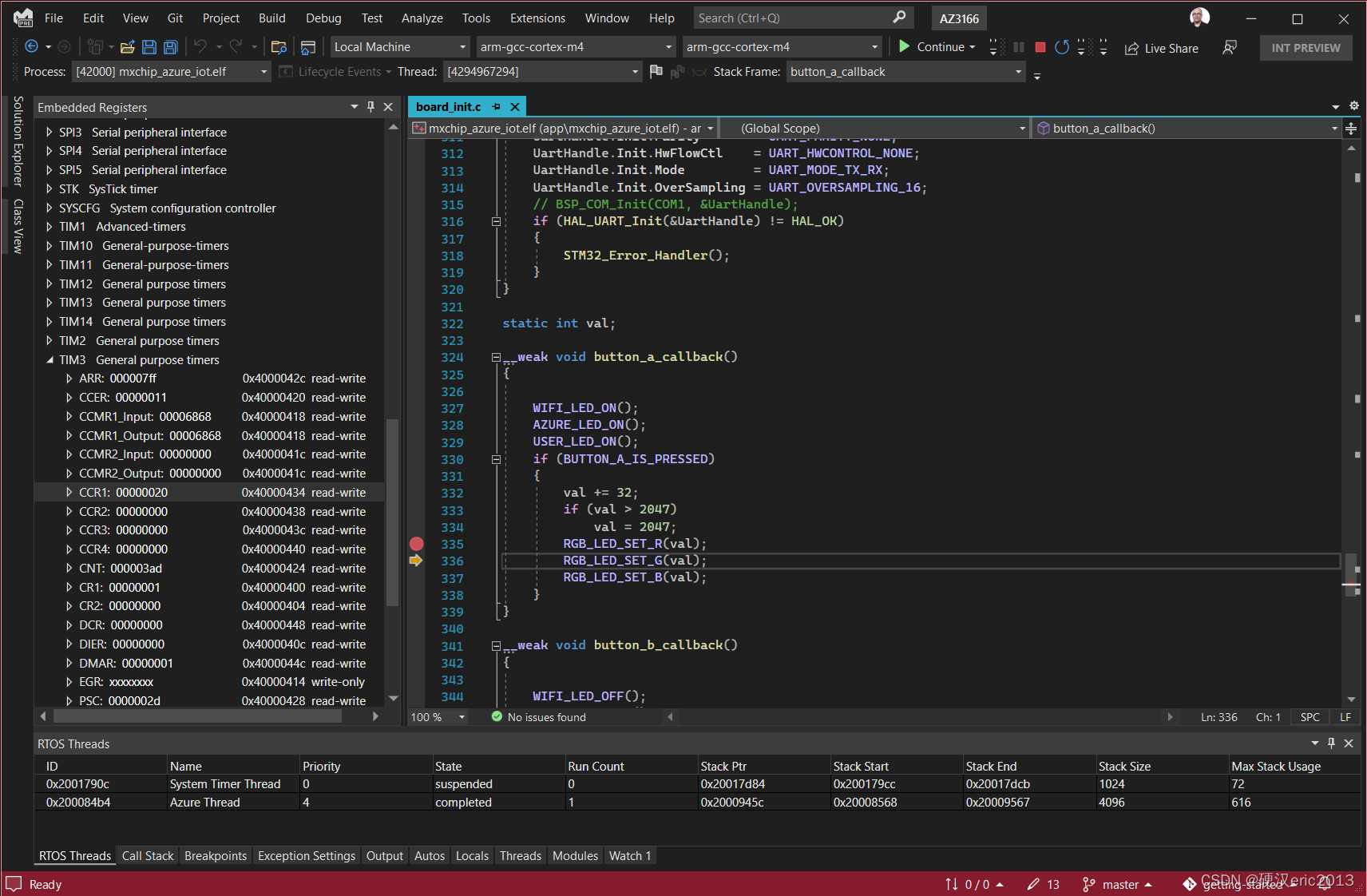Click the notifications bell in status bar
The width and height of the screenshot is (1367, 896).
pos(1324,883)
